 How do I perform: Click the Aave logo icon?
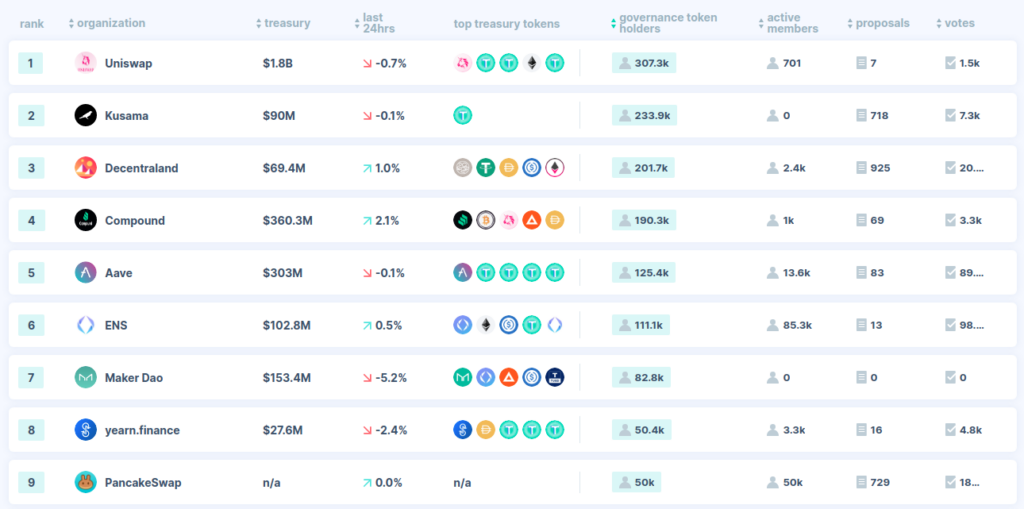86,272
